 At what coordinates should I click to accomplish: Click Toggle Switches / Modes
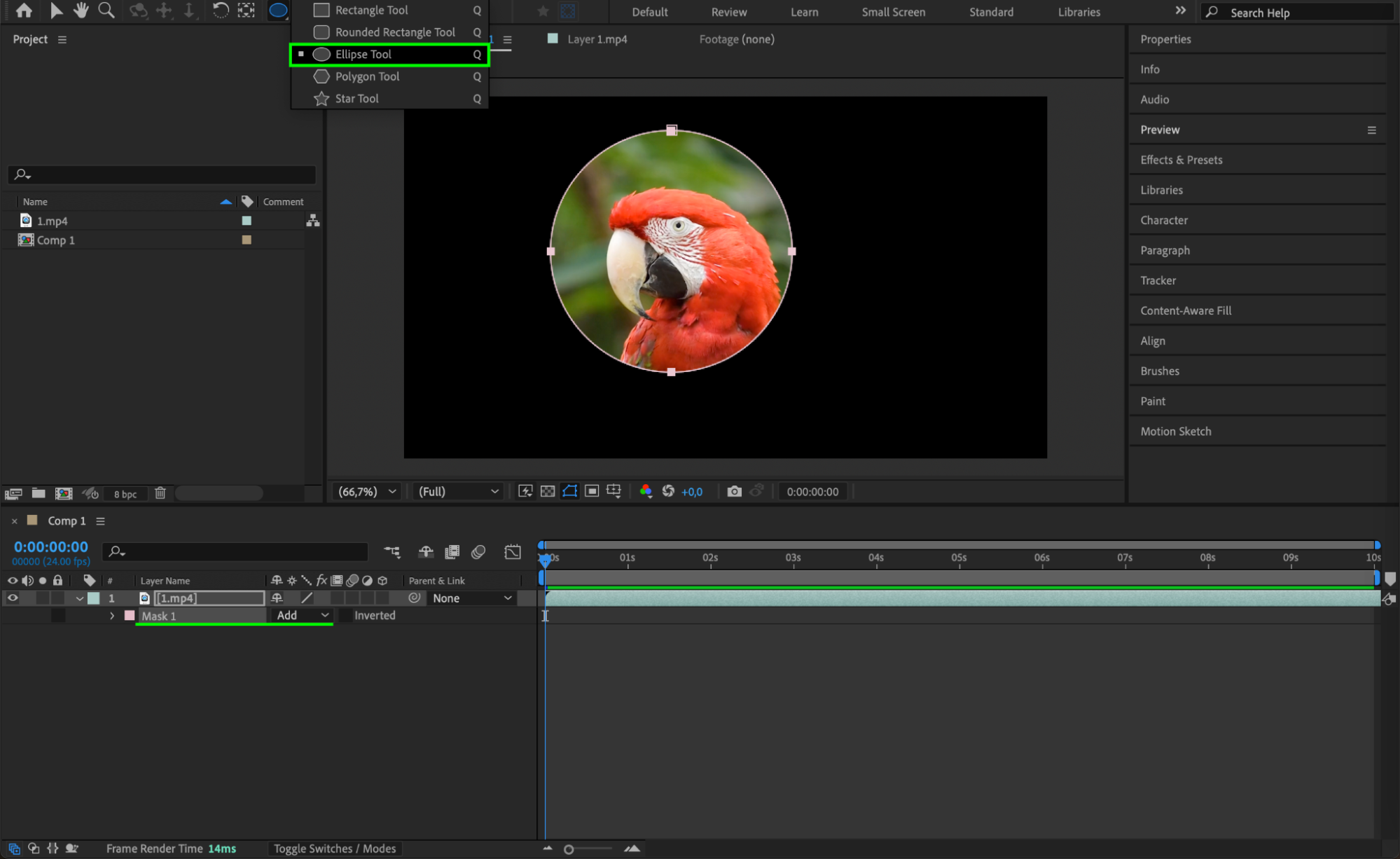tap(335, 848)
